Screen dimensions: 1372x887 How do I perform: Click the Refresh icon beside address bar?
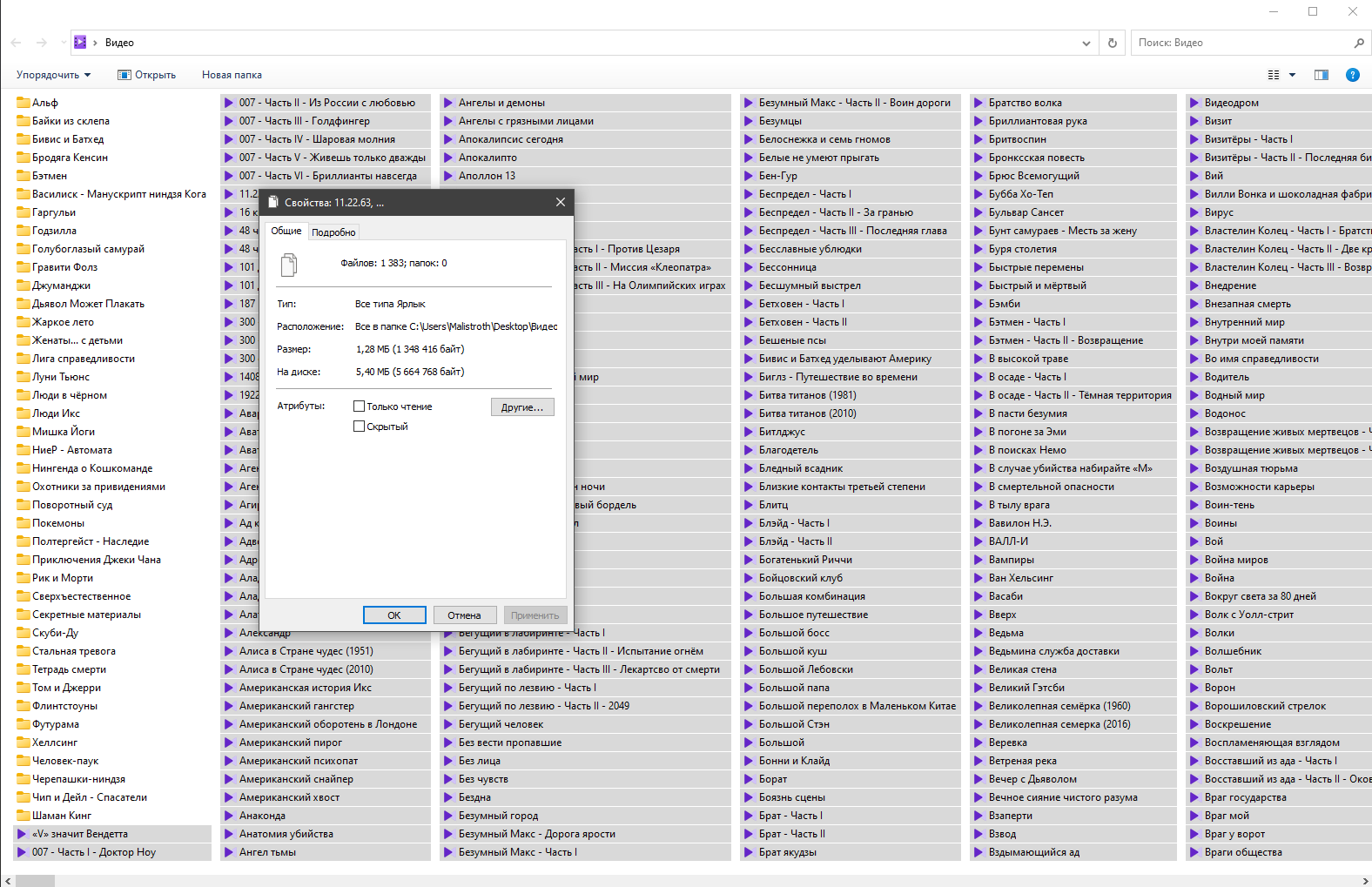tap(1112, 43)
